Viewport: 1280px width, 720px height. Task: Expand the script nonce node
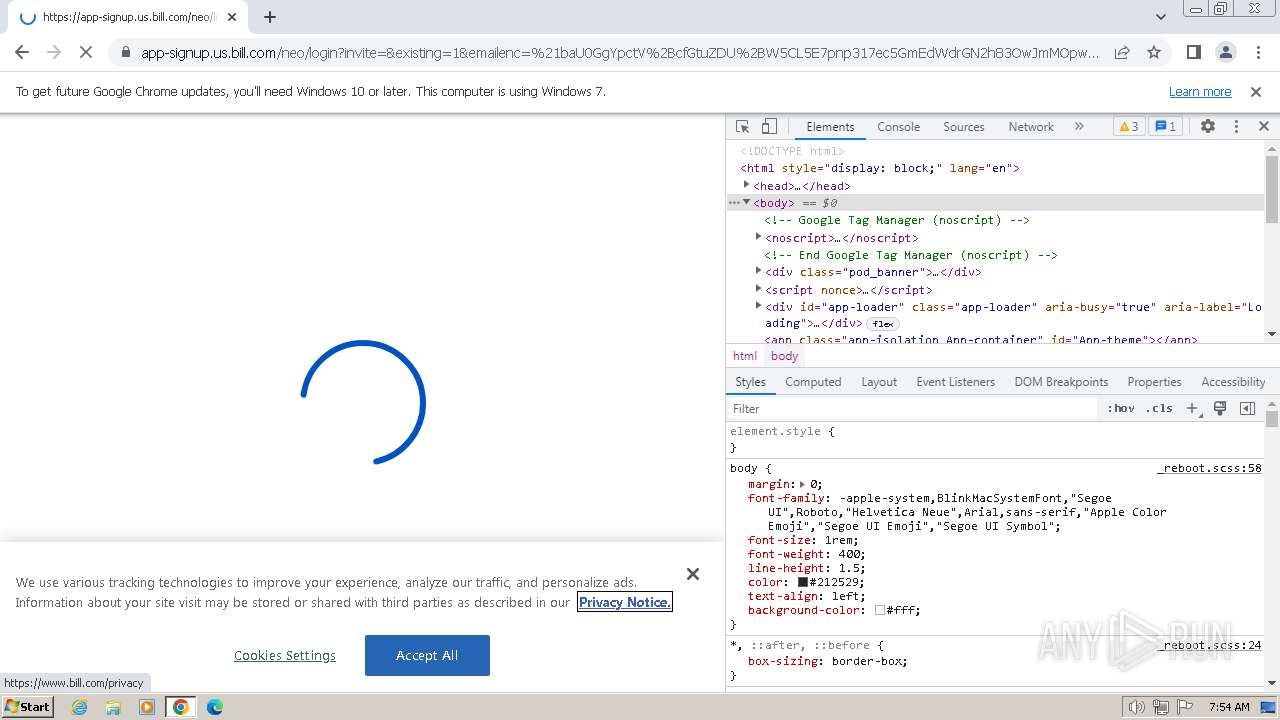758,289
